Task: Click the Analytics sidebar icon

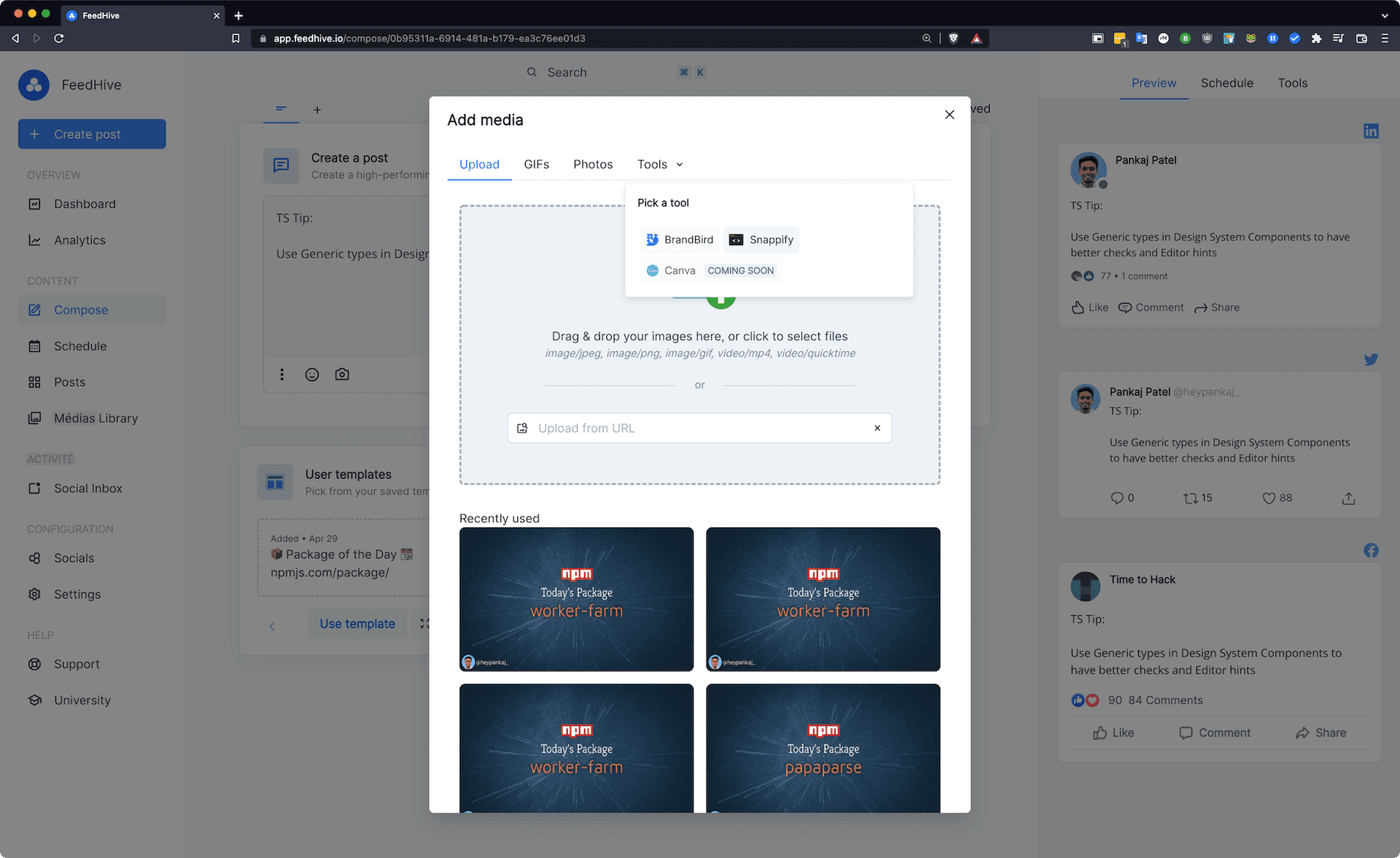Action: pos(35,240)
